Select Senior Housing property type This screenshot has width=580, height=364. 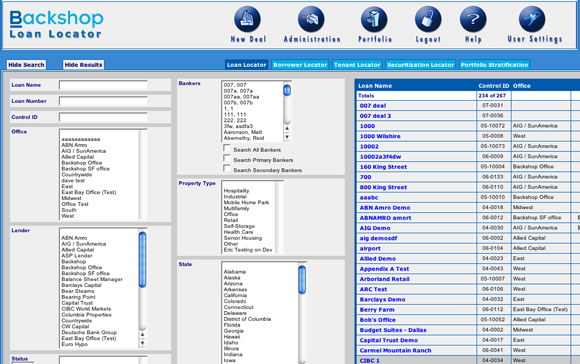243,238
